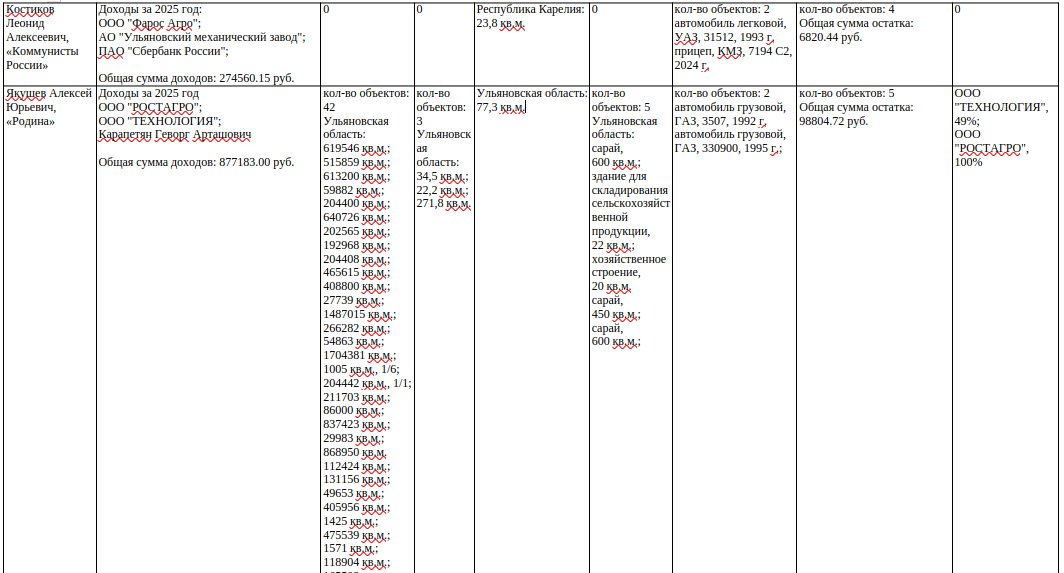Select the land area "192968 кв.м.;"
This screenshot has height=573, width=1064.
(x=356, y=245)
